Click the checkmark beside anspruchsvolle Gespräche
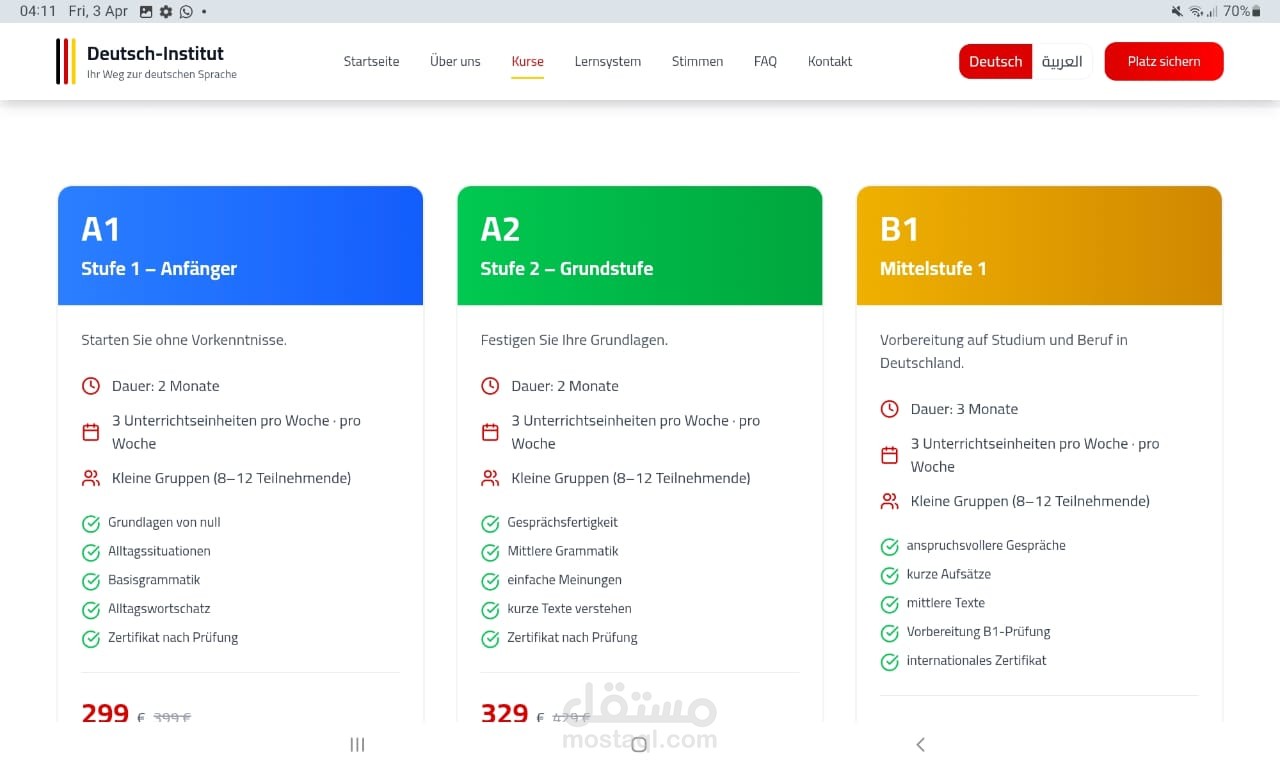1280x768 pixels. (889, 546)
